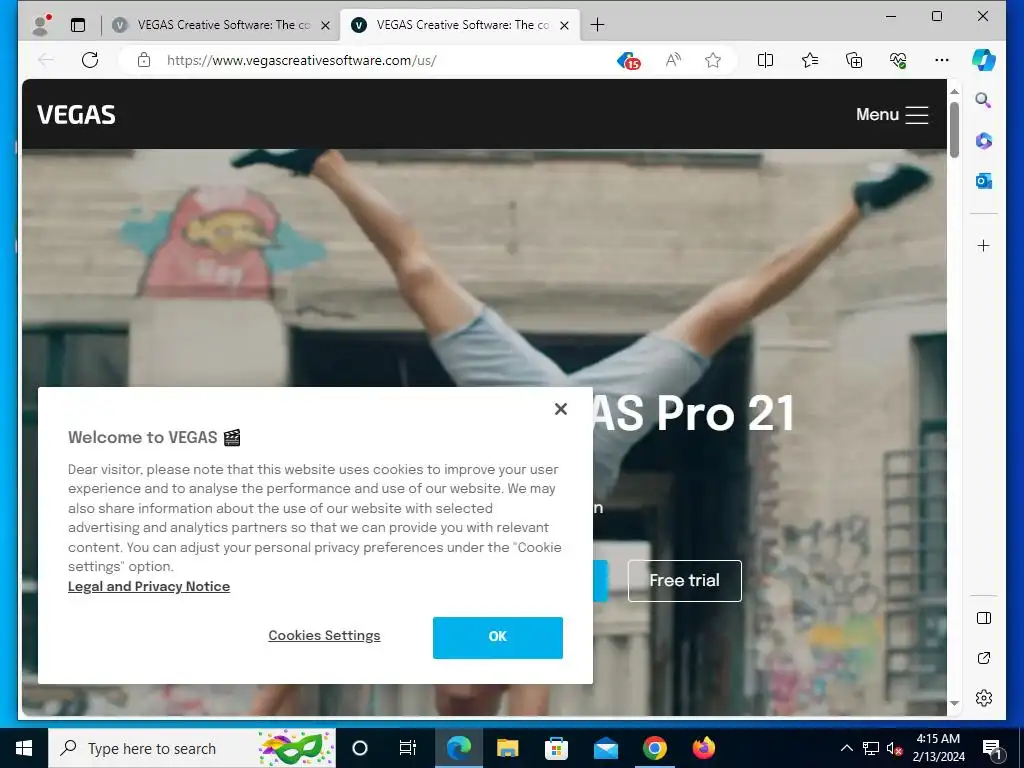Click the address bar URL field
The height and width of the screenshot is (768, 1024).
(385, 60)
